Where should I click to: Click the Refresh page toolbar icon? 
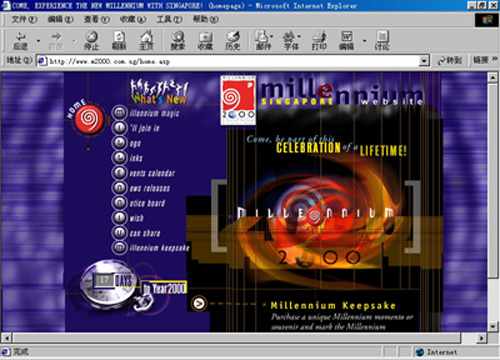119,40
